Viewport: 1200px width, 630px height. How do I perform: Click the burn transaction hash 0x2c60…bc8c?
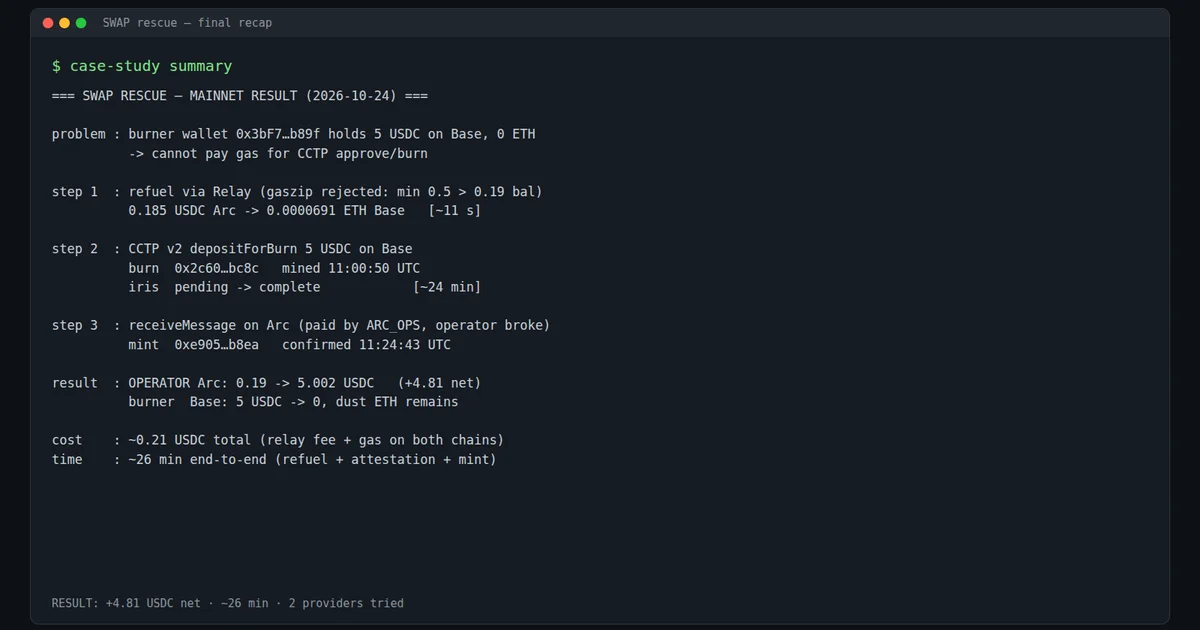click(217, 268)
